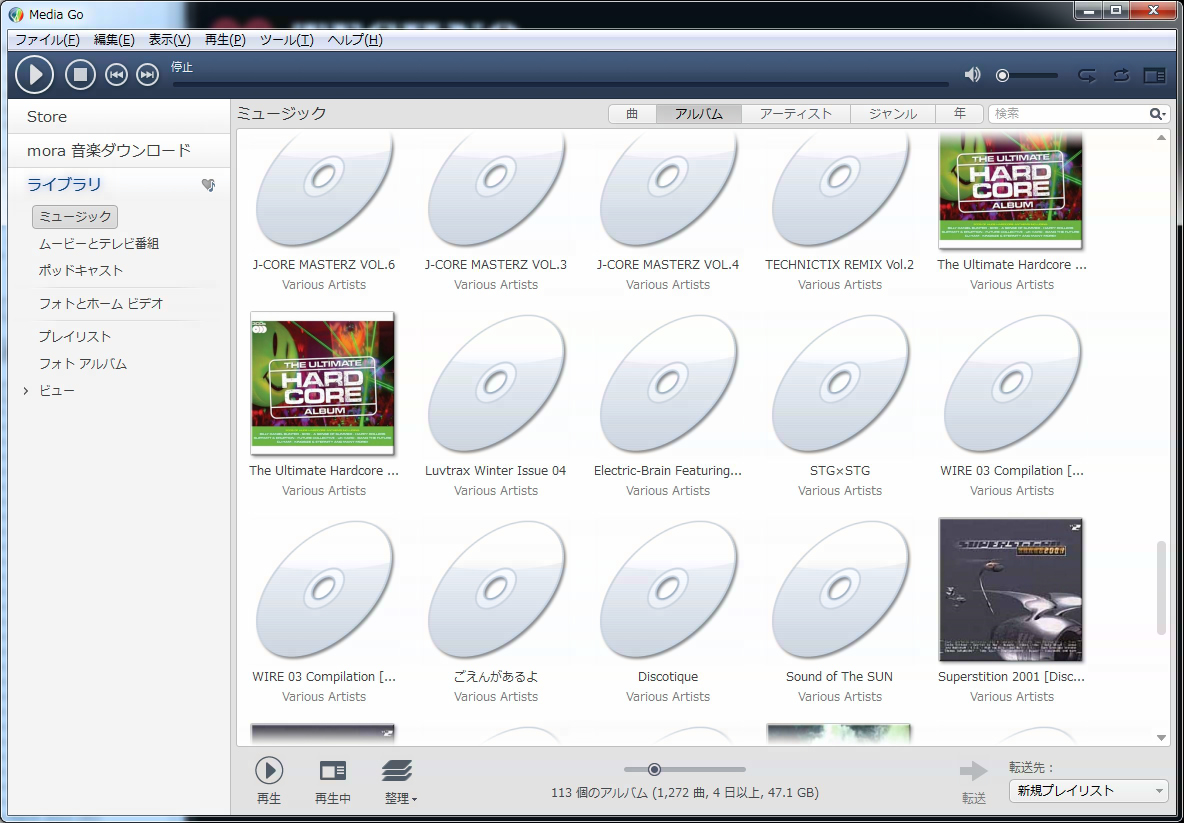Image resolution: width=1184 pixels, height=823 pixels.
Task: Select フォトとホーム ビデオ in the sidebar
Action: pyautogui.click(x=101, y=304)
